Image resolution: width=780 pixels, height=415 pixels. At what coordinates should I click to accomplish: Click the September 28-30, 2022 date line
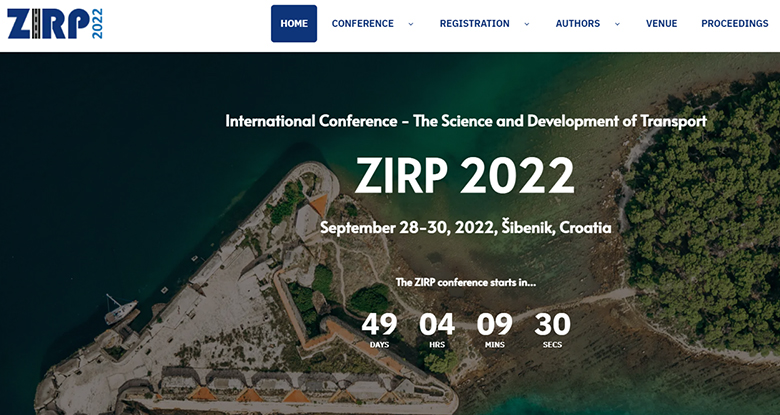[x=466, y=228]
